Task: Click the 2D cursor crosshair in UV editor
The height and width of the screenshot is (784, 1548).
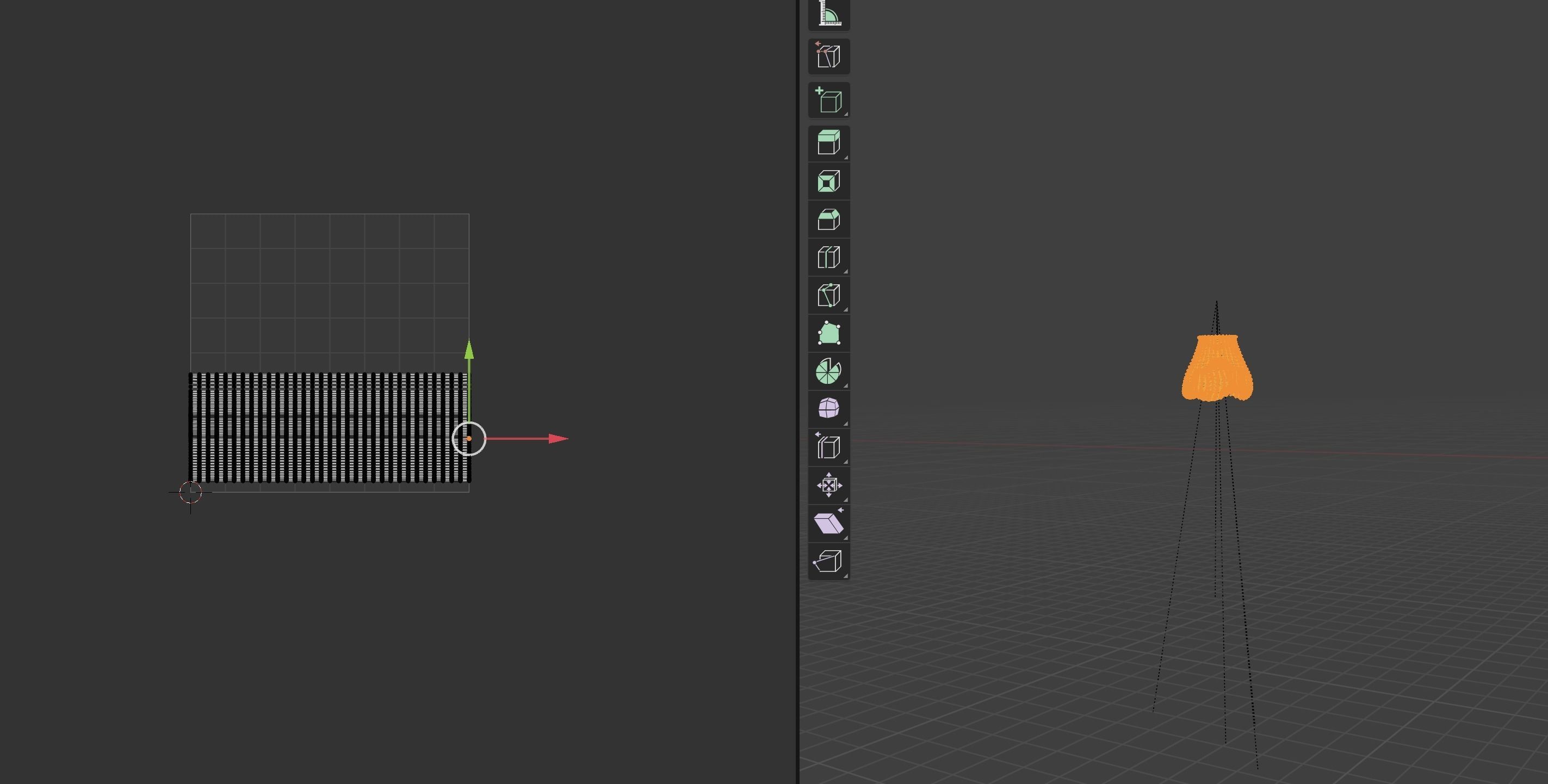Action: [190, 492]
